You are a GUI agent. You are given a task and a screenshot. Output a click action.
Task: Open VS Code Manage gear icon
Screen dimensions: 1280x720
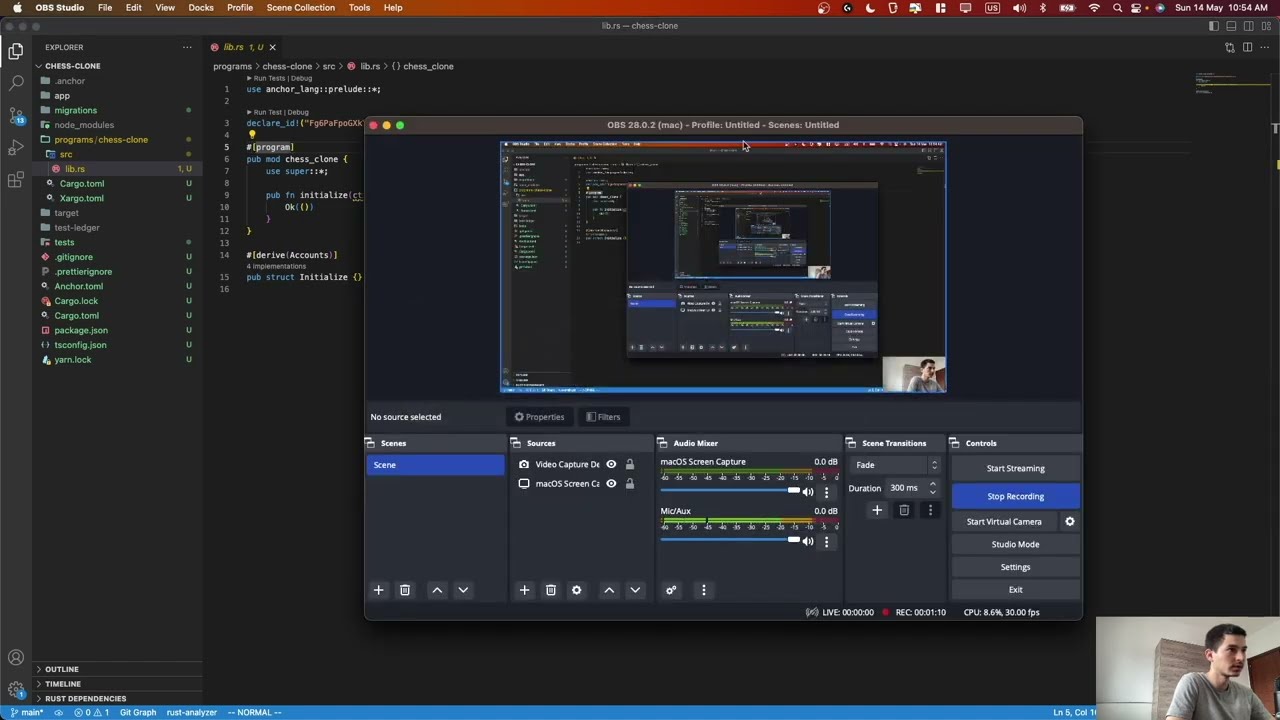coord(16,690)
